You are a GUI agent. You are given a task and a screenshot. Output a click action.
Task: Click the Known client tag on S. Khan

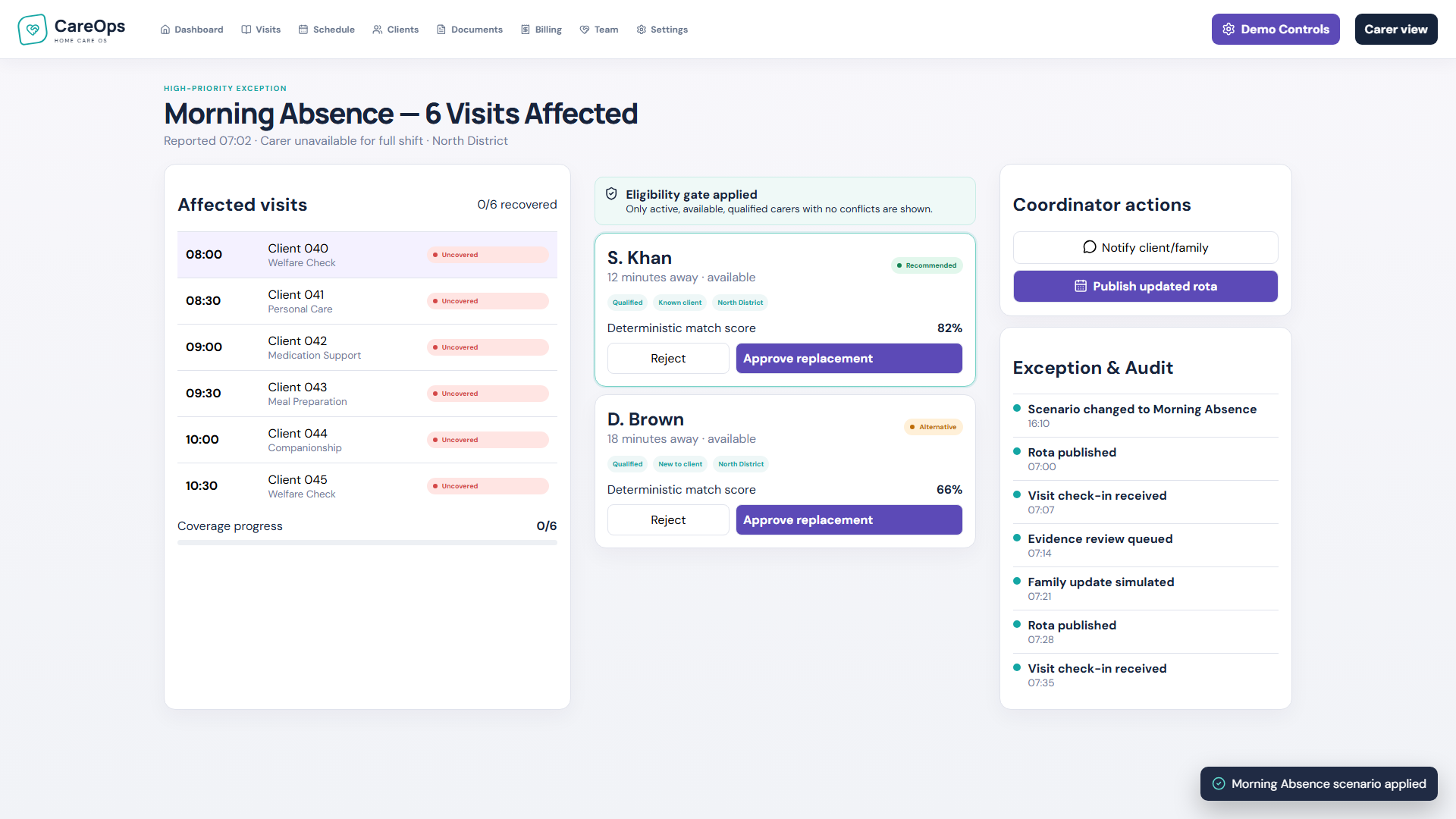(x=680, y=303)
